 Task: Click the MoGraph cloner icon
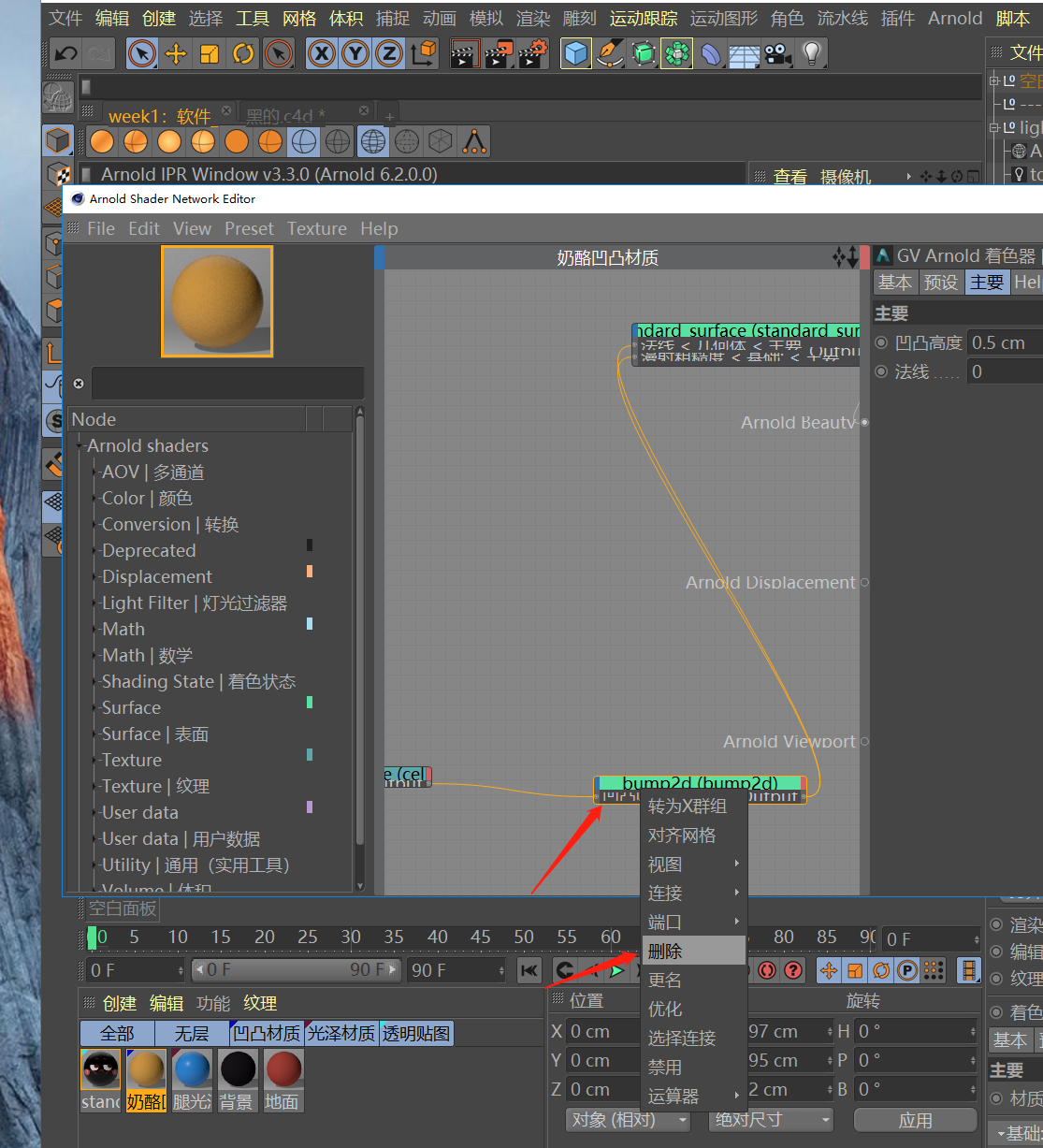(676, 53)
